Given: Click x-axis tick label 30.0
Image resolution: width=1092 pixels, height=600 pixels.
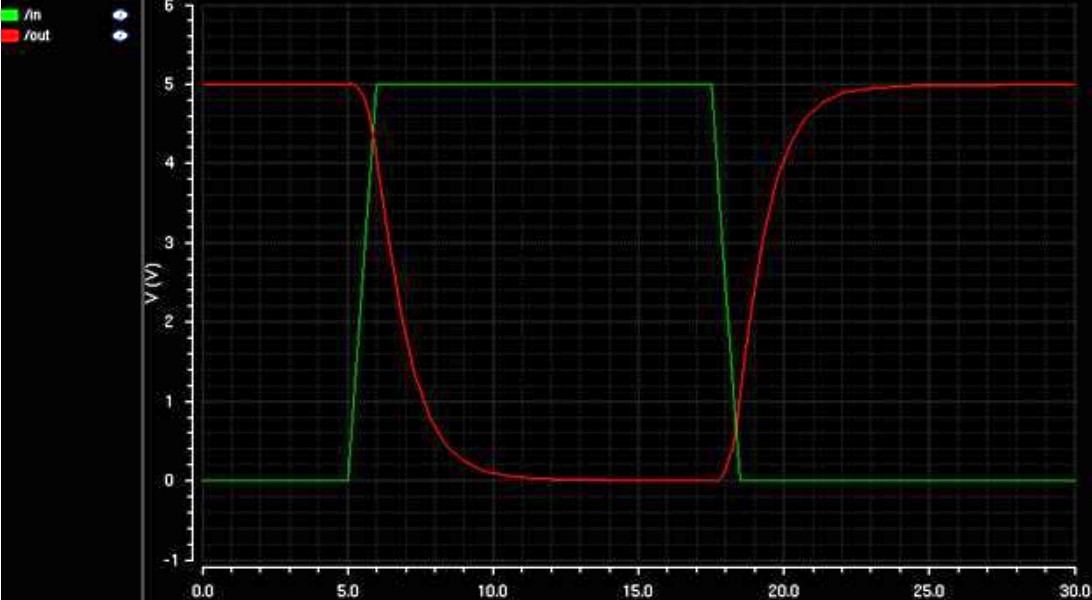Looking at the screenshot, I should (x=1075, y=591).
